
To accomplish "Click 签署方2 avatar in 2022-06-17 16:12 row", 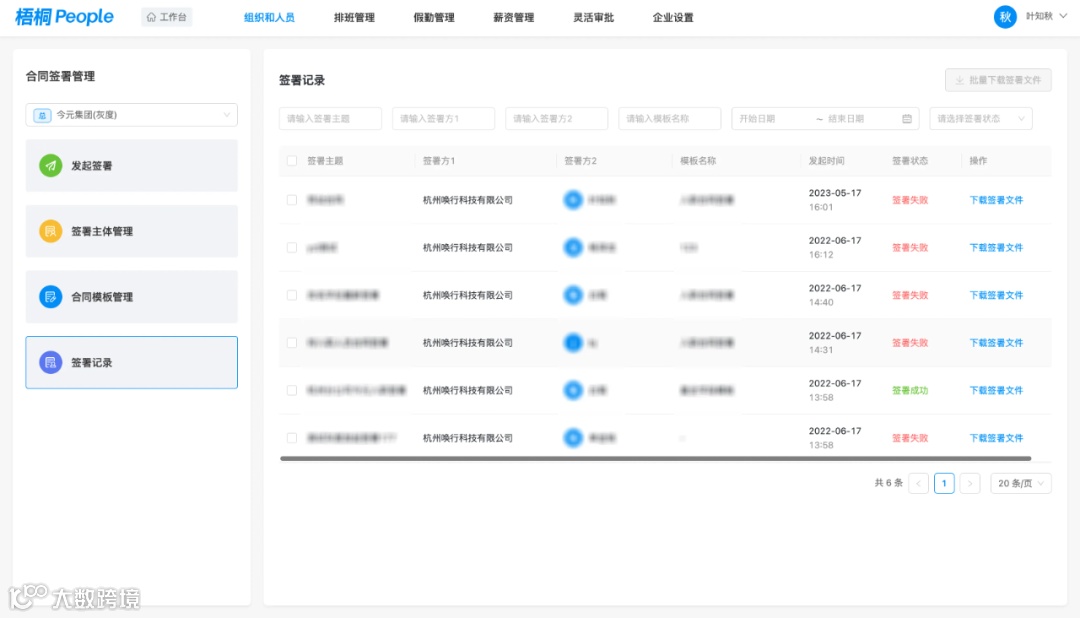I will click(573, 247).
